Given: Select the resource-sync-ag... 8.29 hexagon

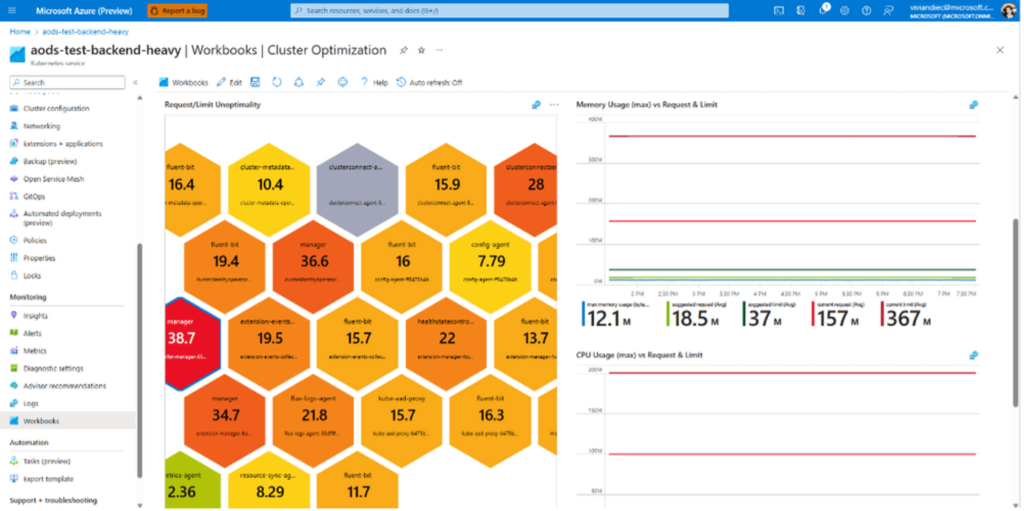Looking at the screenshot, I should pos(269,482).
